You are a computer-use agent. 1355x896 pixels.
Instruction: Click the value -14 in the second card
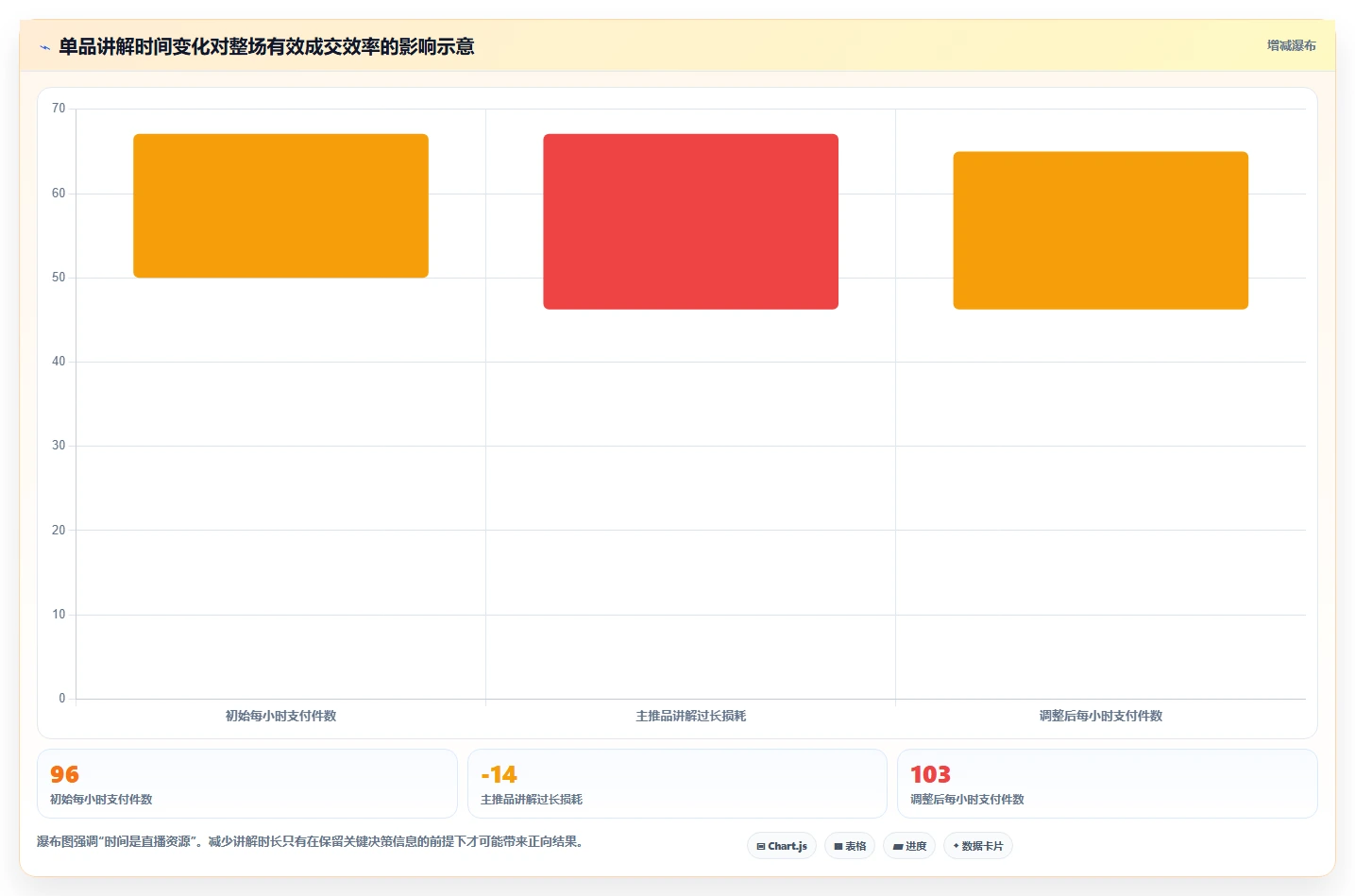click(x=499, y=775)
